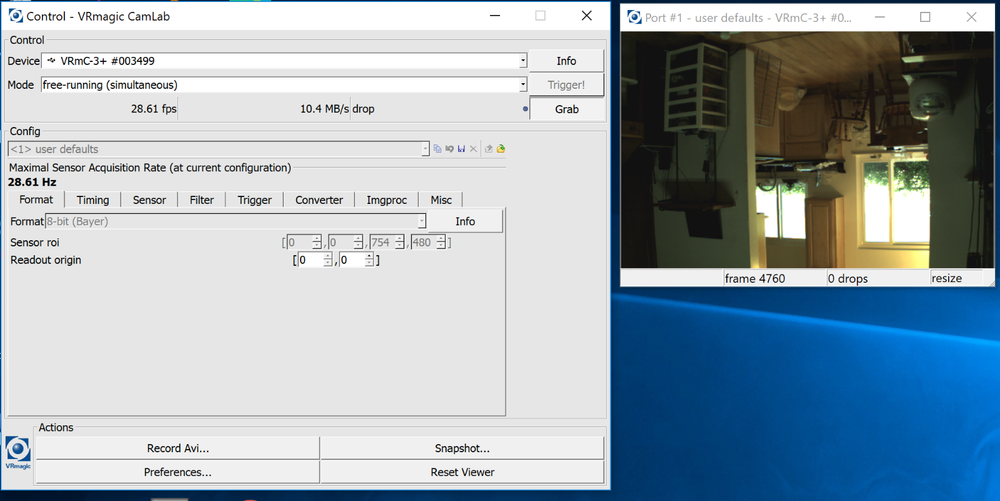This screenshot has width=1000, height=501.
Task: Select the Format tab
Action: tap(36, 200)
